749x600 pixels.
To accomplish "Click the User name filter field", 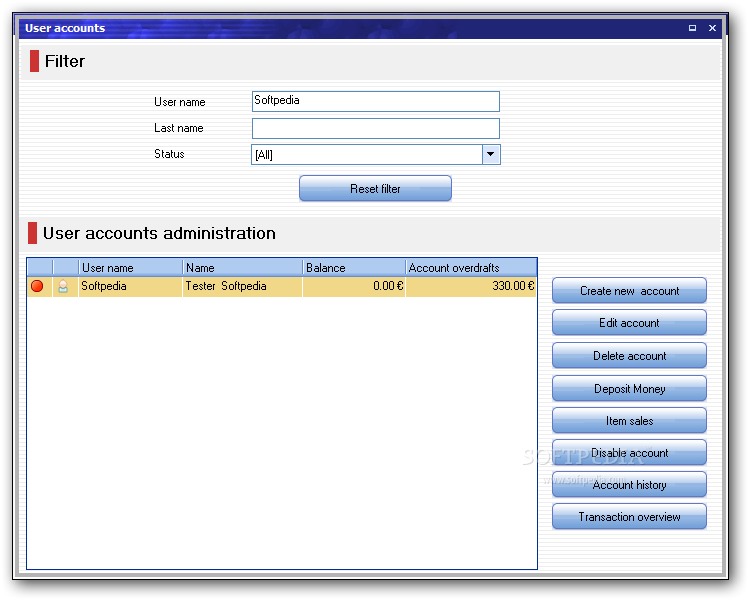I will (x=375, y=101).
